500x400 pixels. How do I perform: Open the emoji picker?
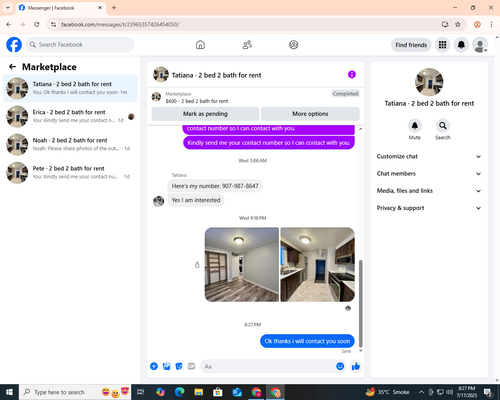coord(340,366)
